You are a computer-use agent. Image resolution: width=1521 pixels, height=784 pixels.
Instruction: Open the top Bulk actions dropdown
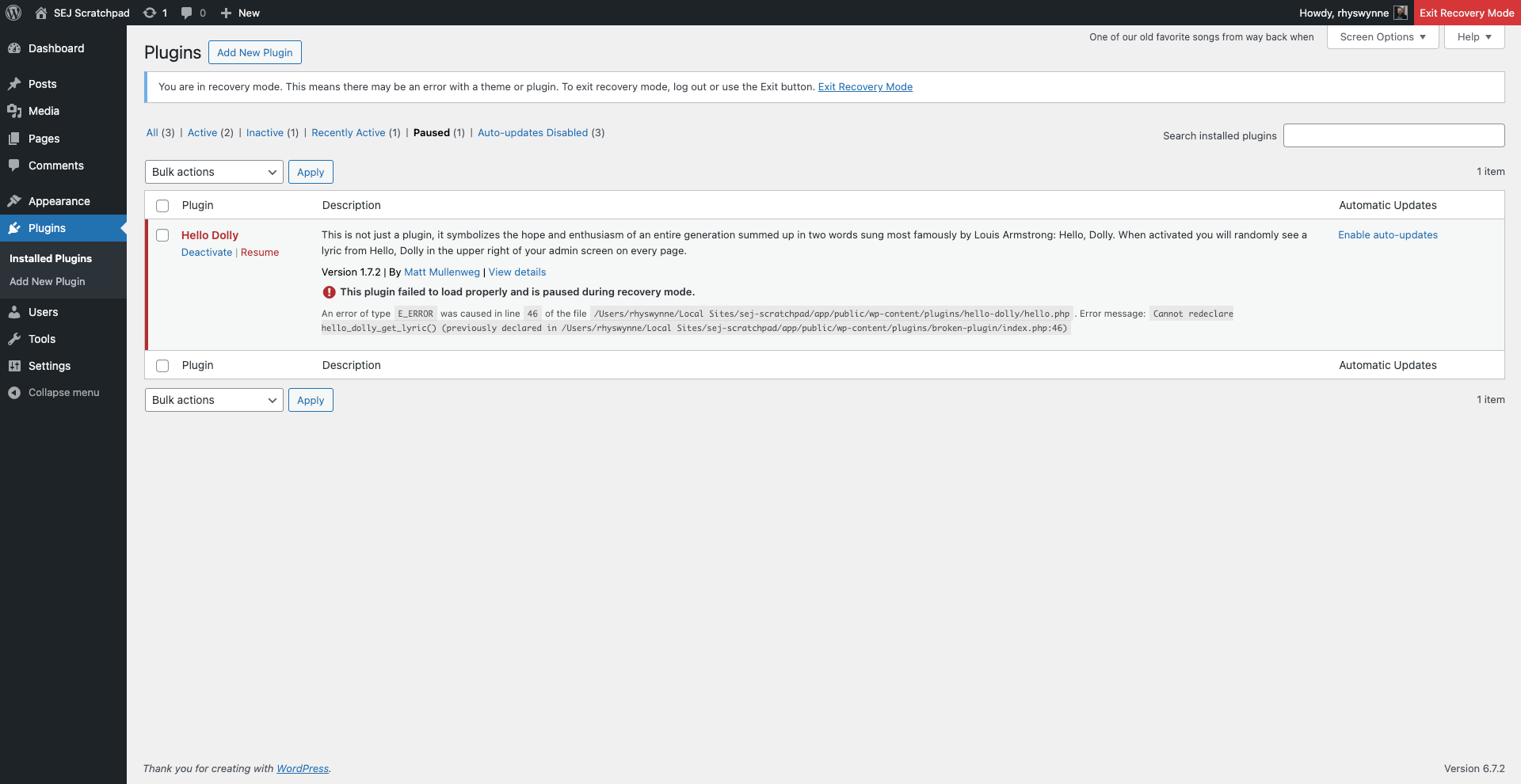213,172
